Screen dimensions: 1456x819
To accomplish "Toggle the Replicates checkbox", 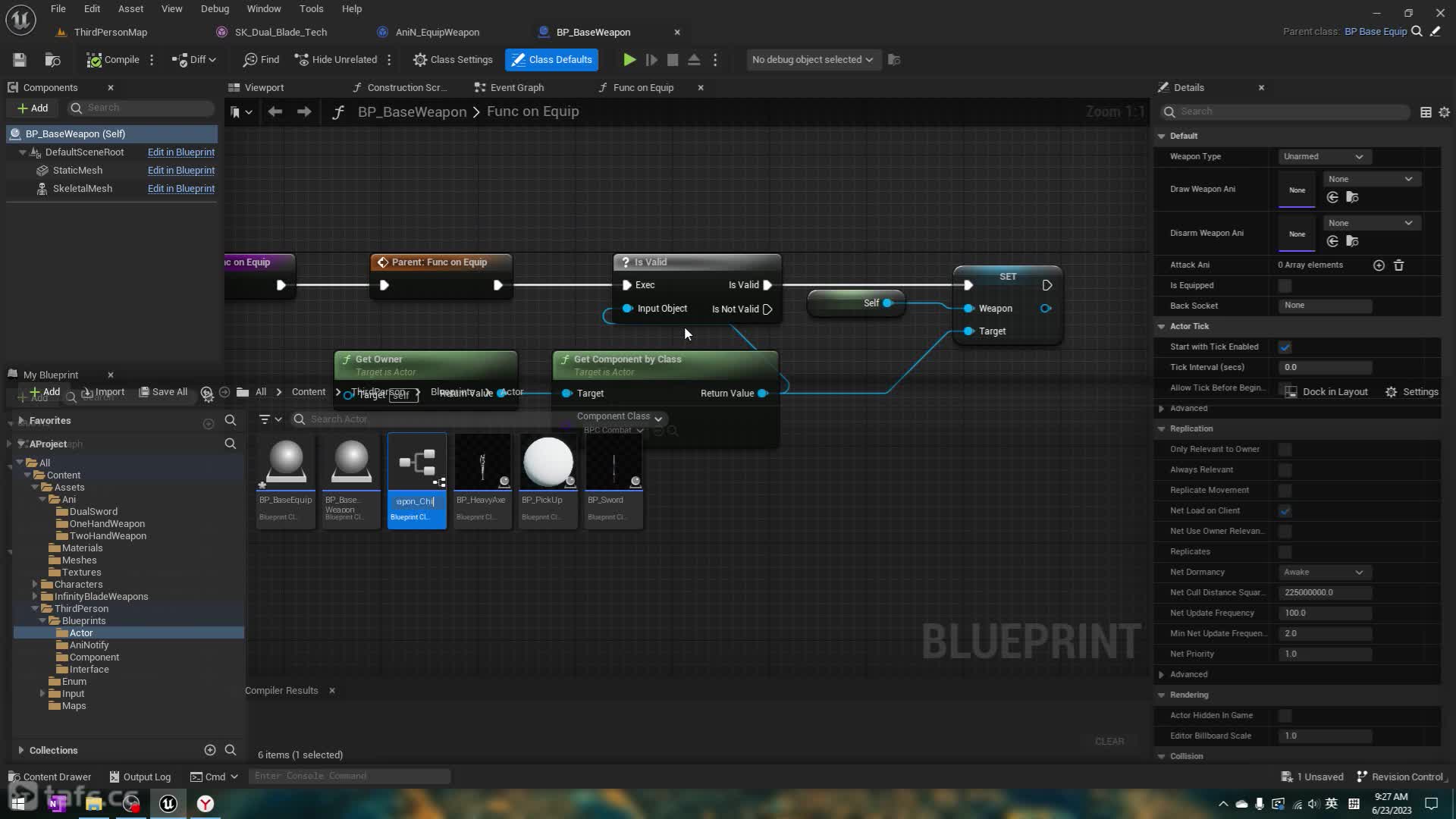I will [1285, 552].
